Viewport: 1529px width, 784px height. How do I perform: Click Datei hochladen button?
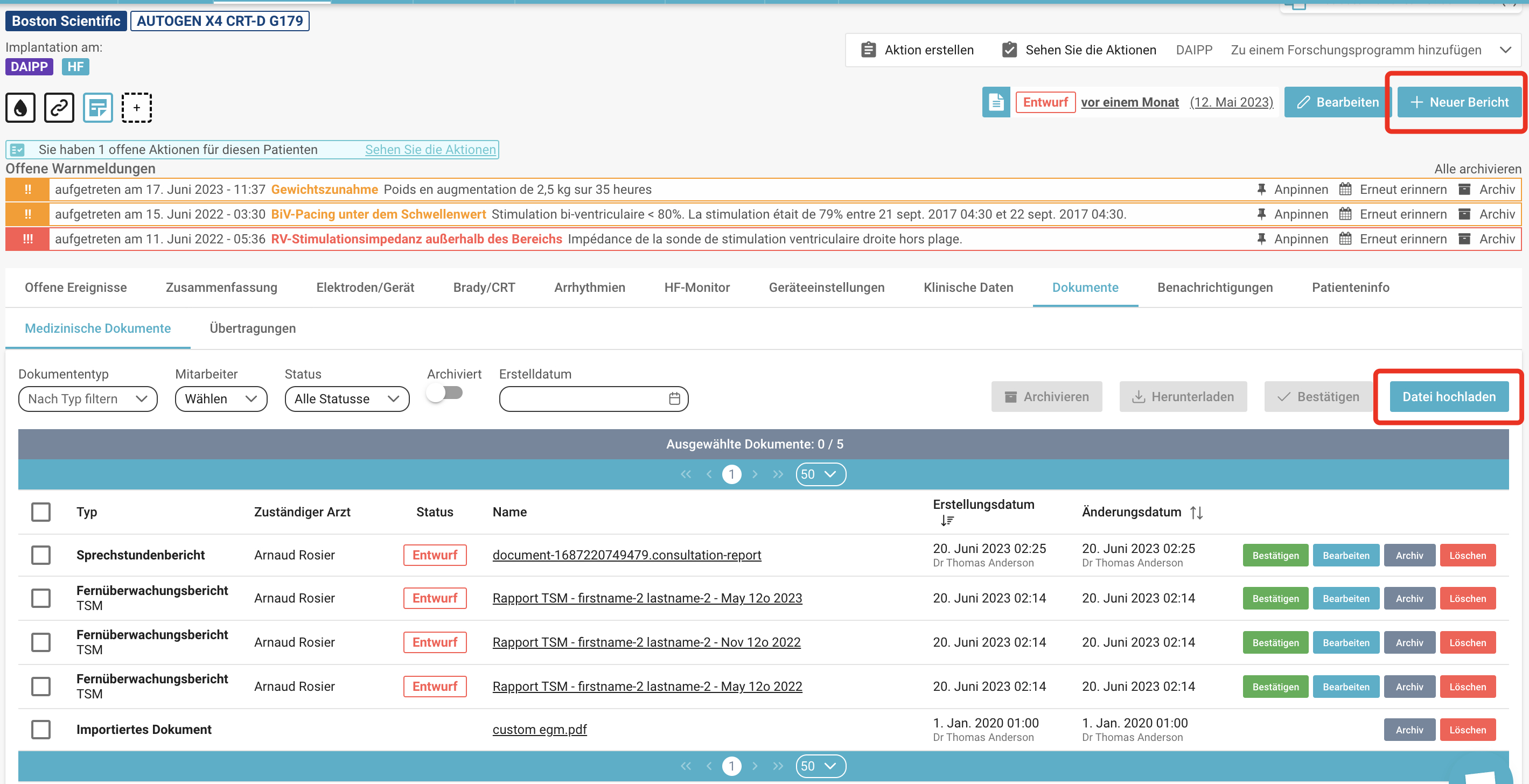point(1449,396)
